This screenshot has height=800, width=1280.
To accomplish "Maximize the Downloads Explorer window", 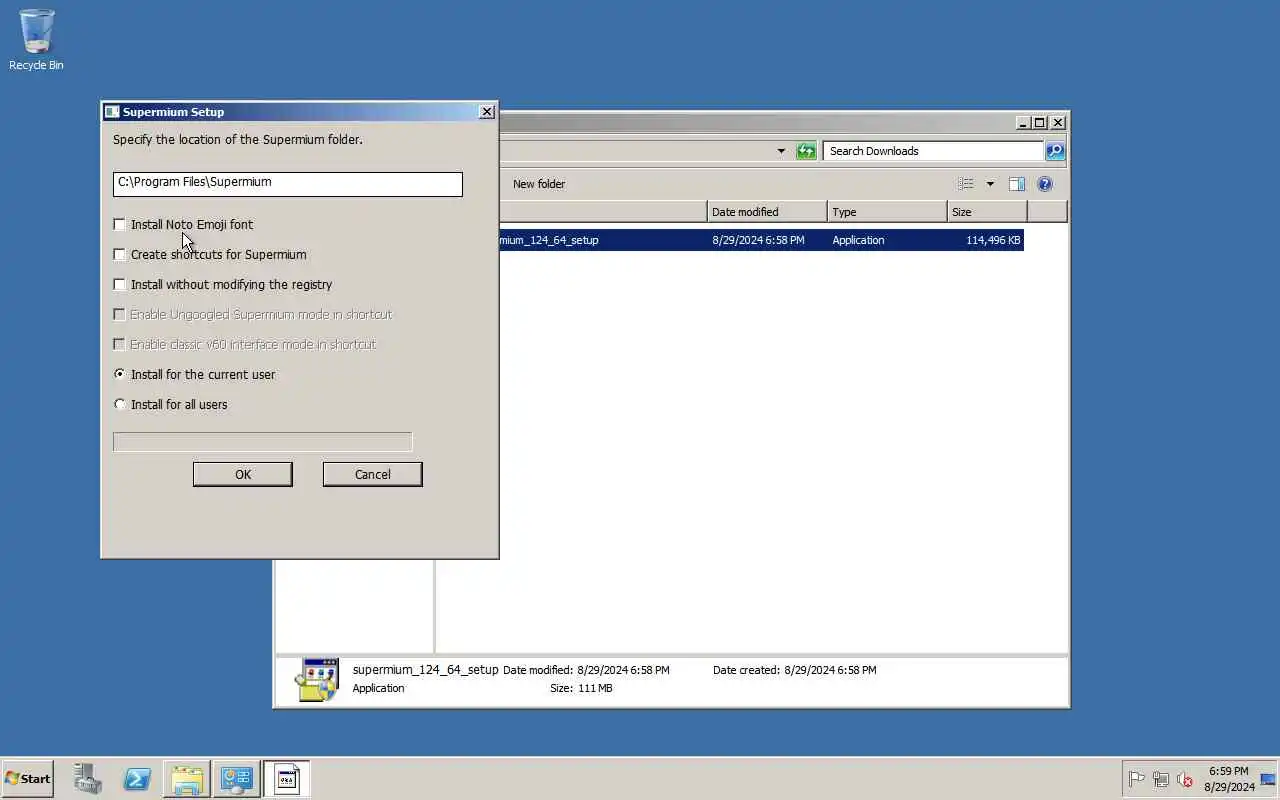I will (1040, 123).
